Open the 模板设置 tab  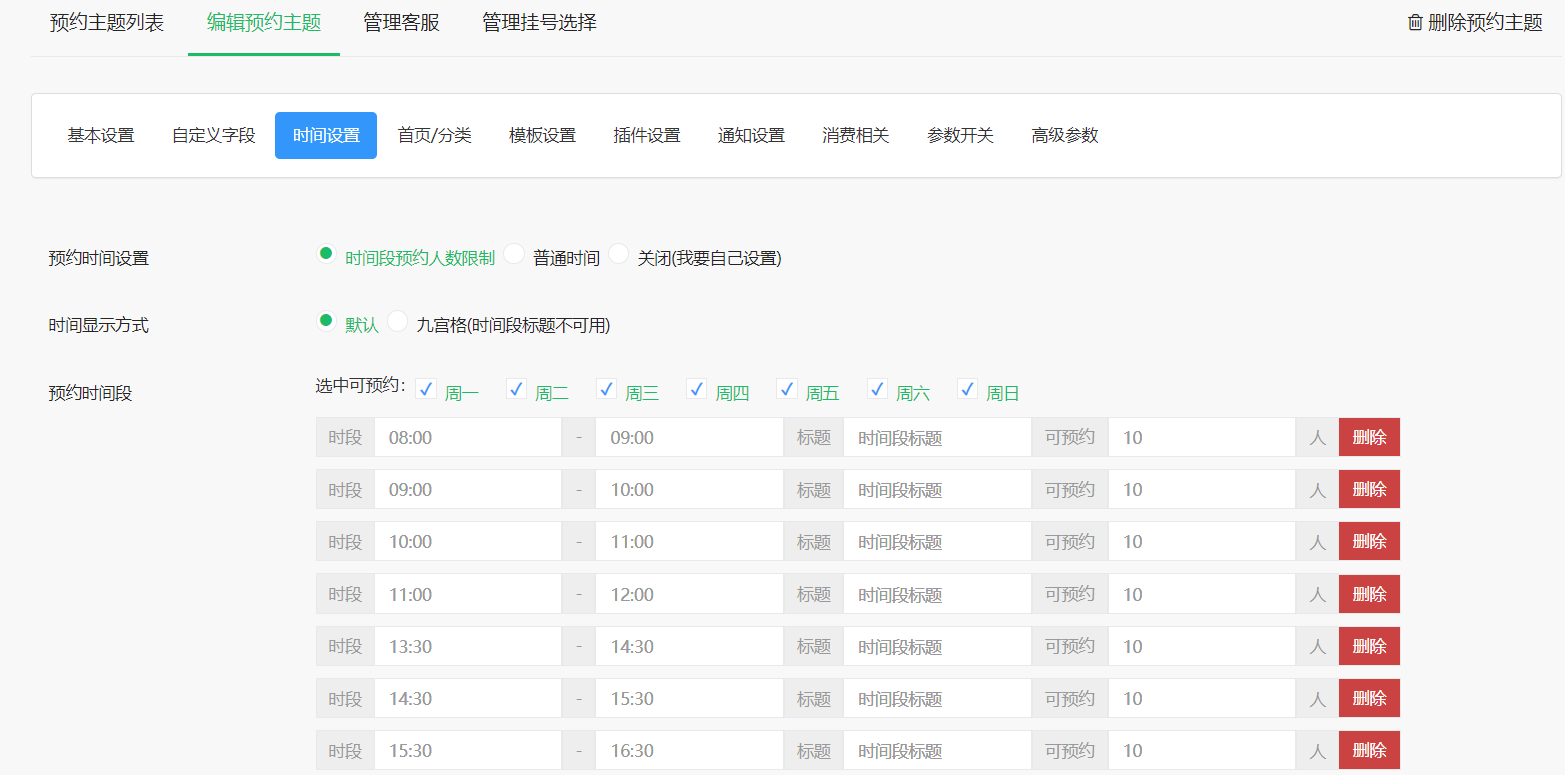coord(542,135)
